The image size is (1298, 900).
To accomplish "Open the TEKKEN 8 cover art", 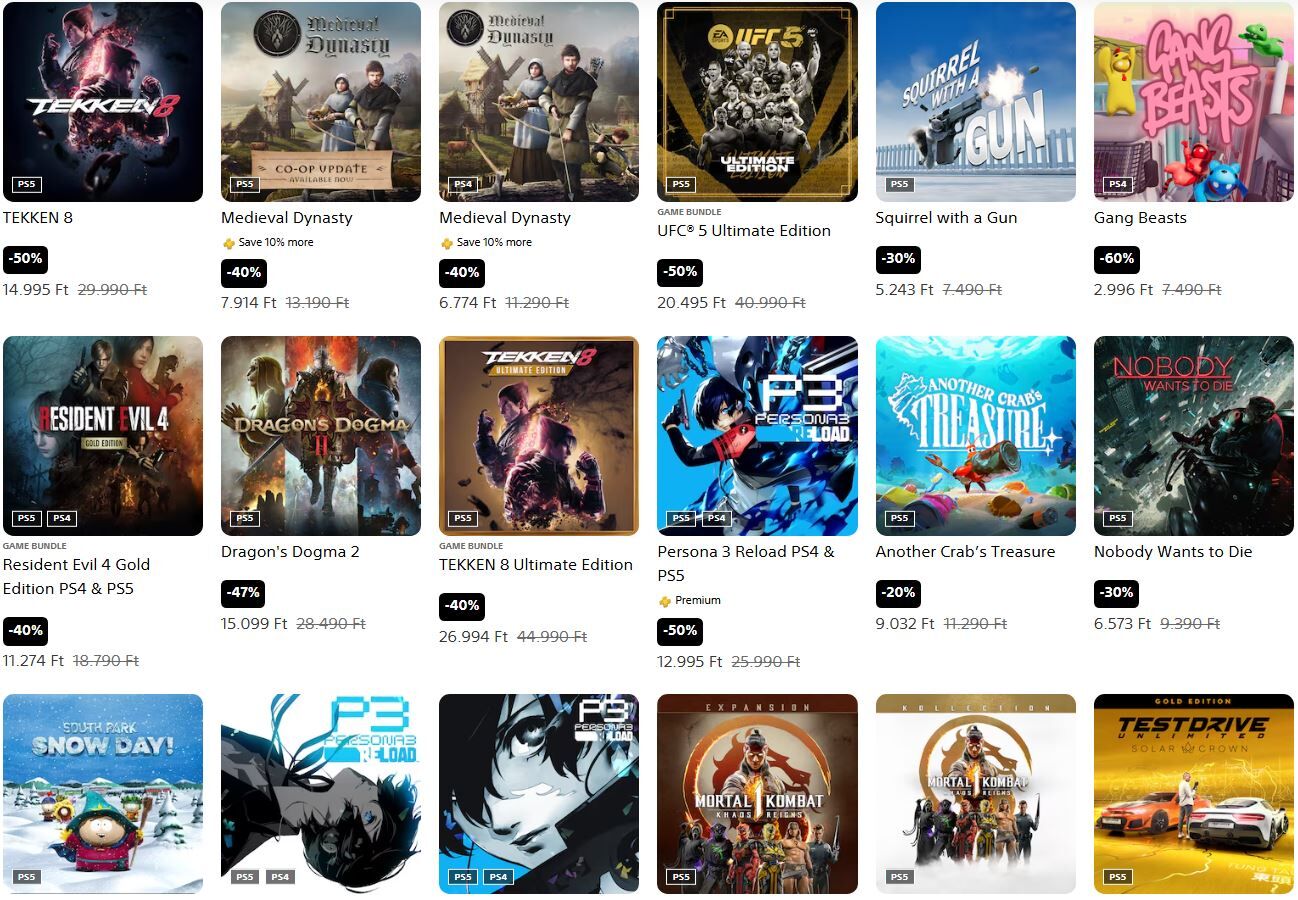I will point(103,102).
